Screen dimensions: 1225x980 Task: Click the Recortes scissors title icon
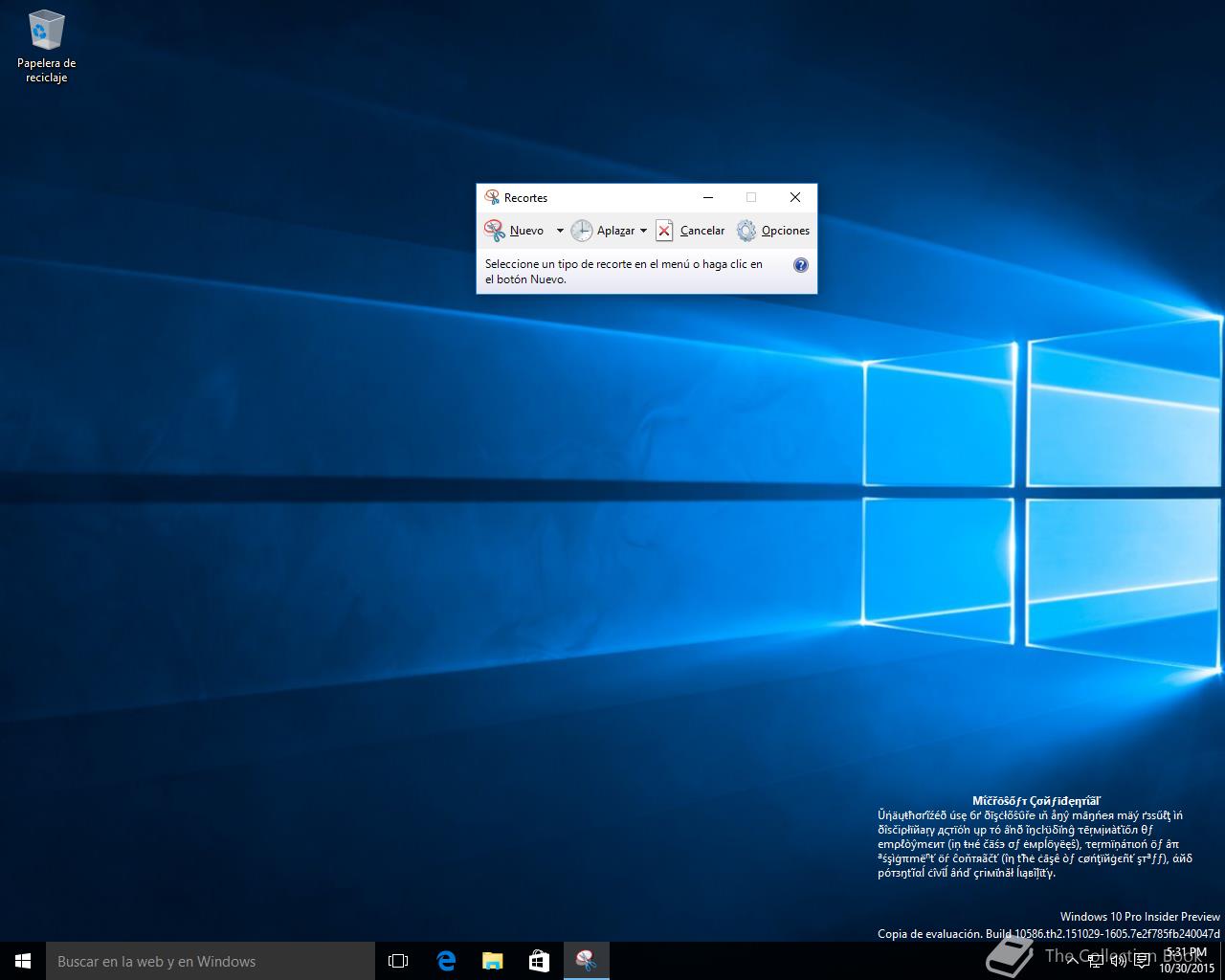coord(492,197)
